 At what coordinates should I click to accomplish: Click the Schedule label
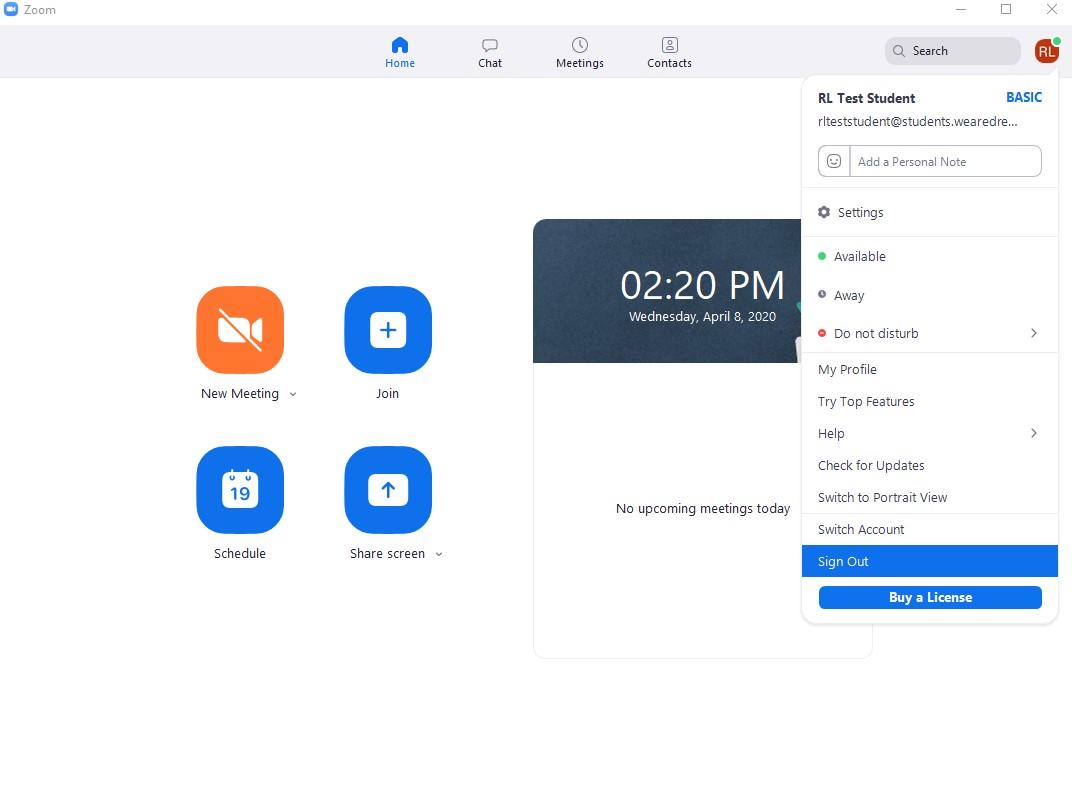[x=240, y=554]
